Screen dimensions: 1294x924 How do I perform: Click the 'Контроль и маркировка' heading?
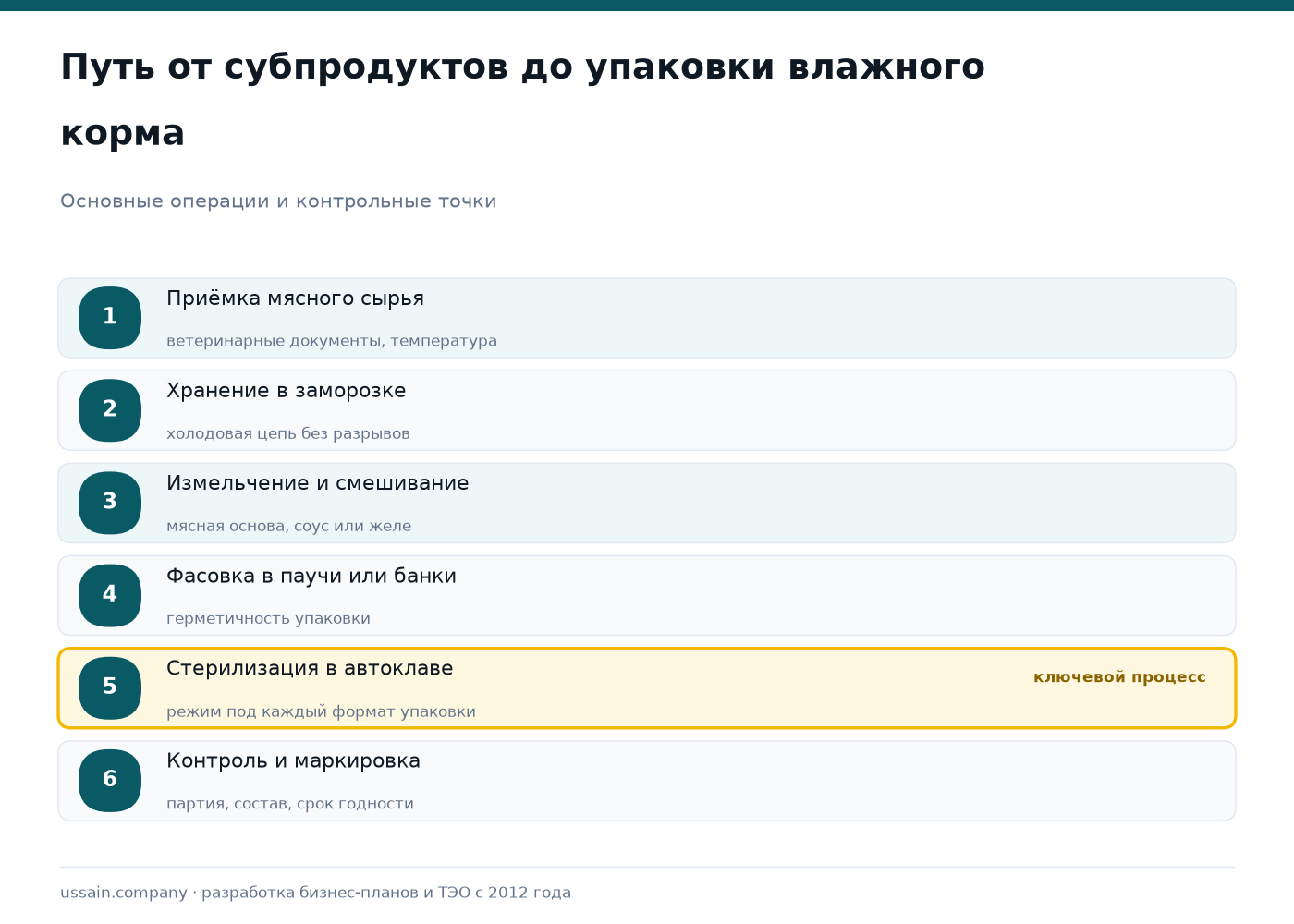pos(293,760)
